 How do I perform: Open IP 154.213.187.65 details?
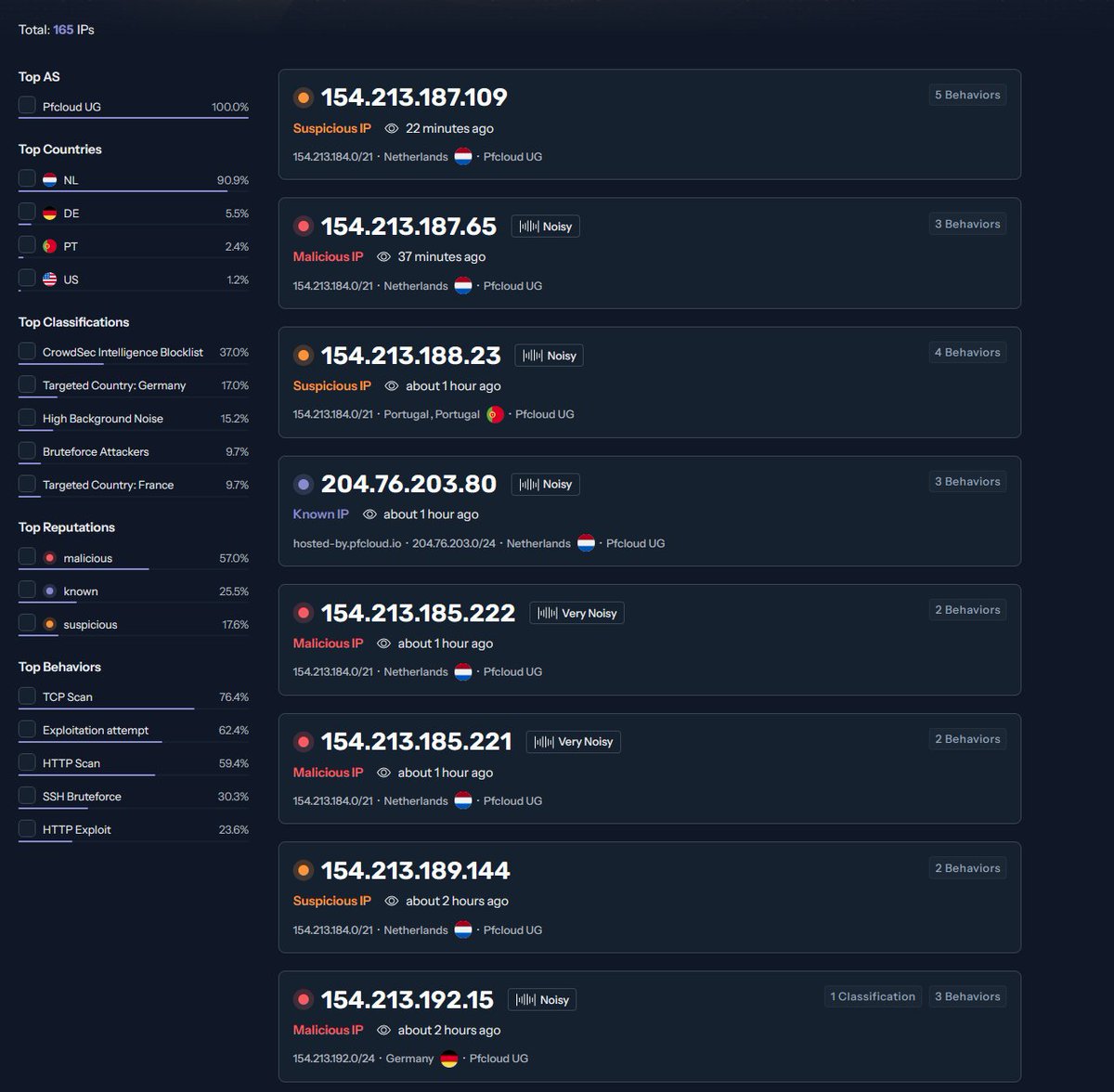click(x=408, y=227)
